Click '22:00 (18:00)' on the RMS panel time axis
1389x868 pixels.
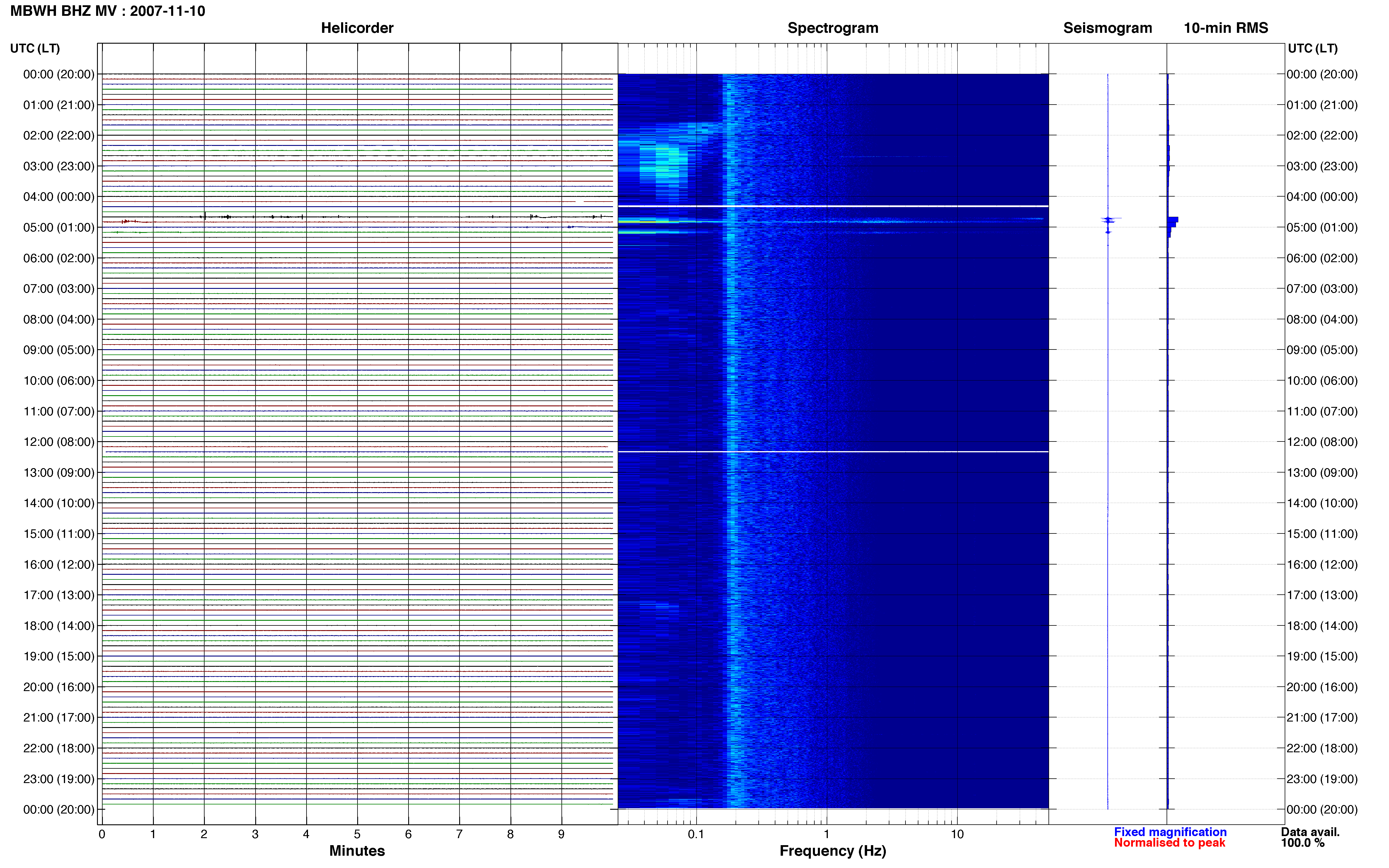(1322, 748)
